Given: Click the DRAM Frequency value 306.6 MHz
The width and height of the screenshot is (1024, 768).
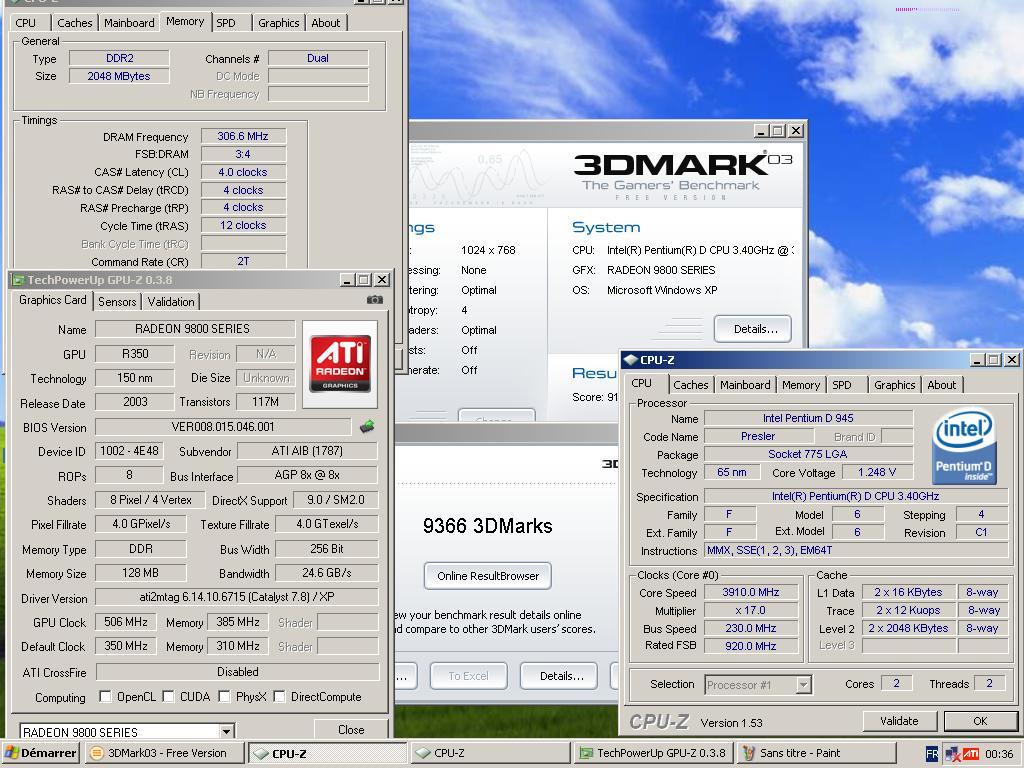Looking at the screenshot, I should (243, 136).
